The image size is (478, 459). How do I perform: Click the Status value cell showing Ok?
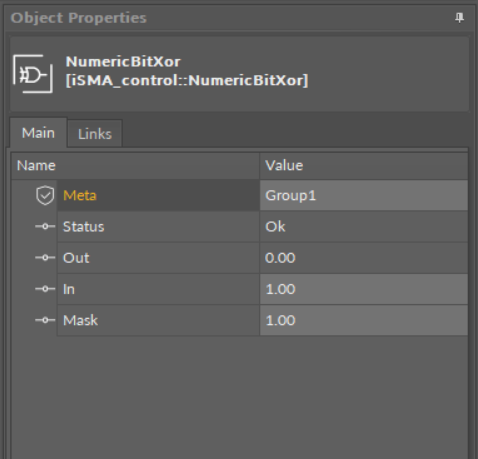pyautogui.click(x=364, y=227)
